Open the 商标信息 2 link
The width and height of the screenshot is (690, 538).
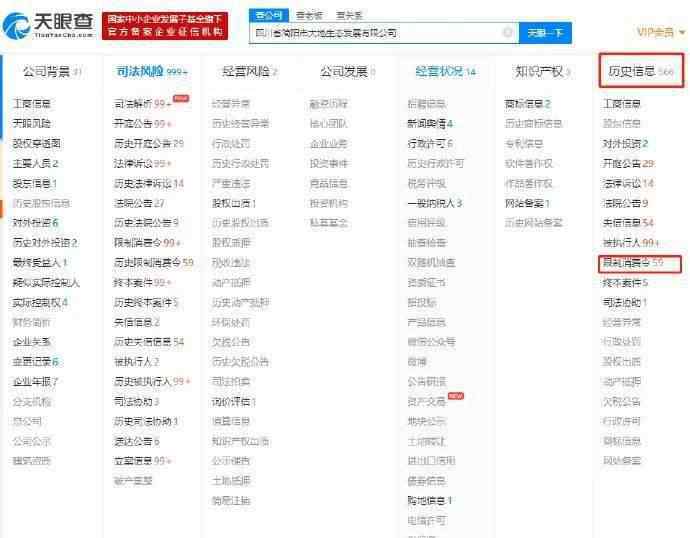click(527, 103)
